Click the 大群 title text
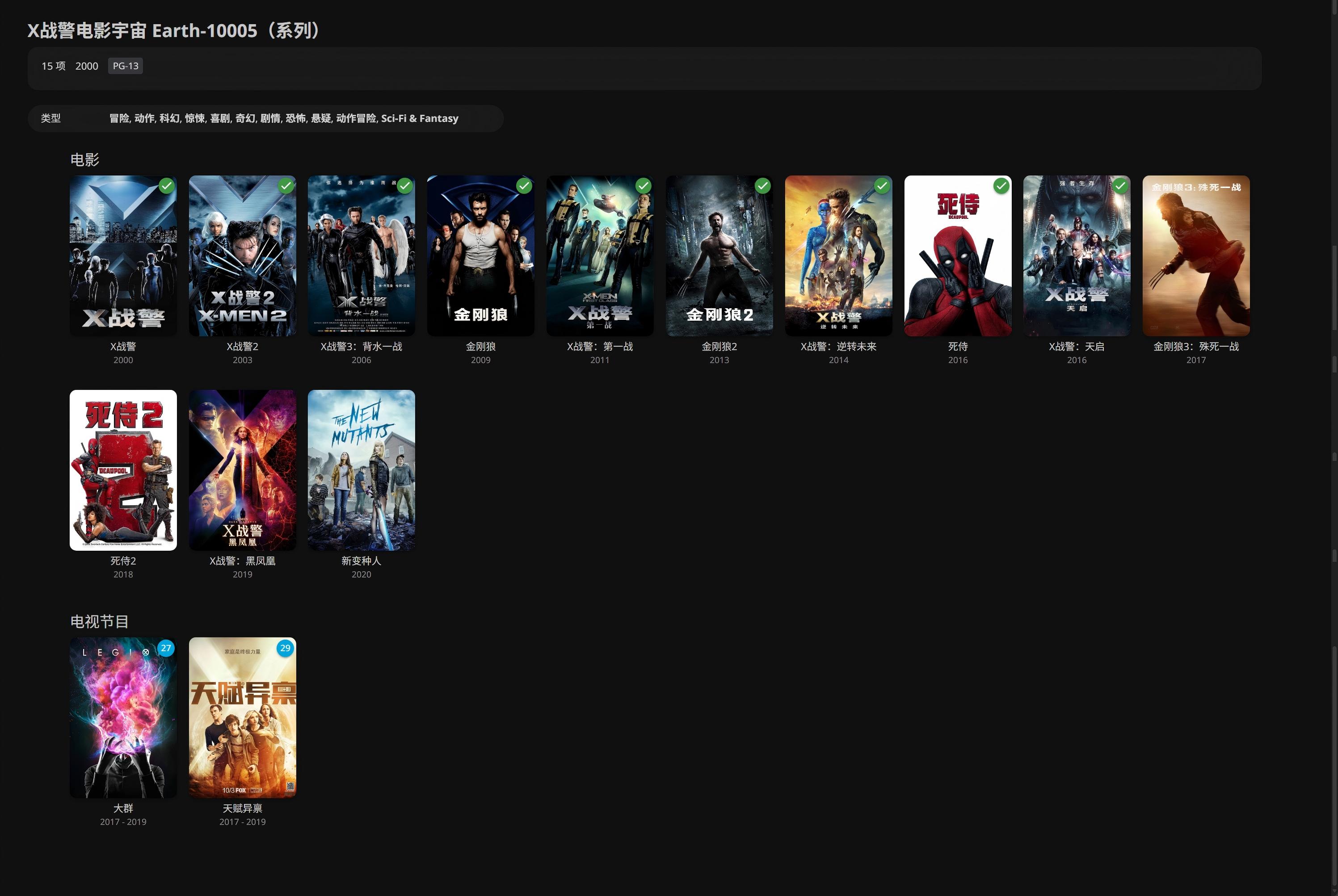 [x=123, y=808]
